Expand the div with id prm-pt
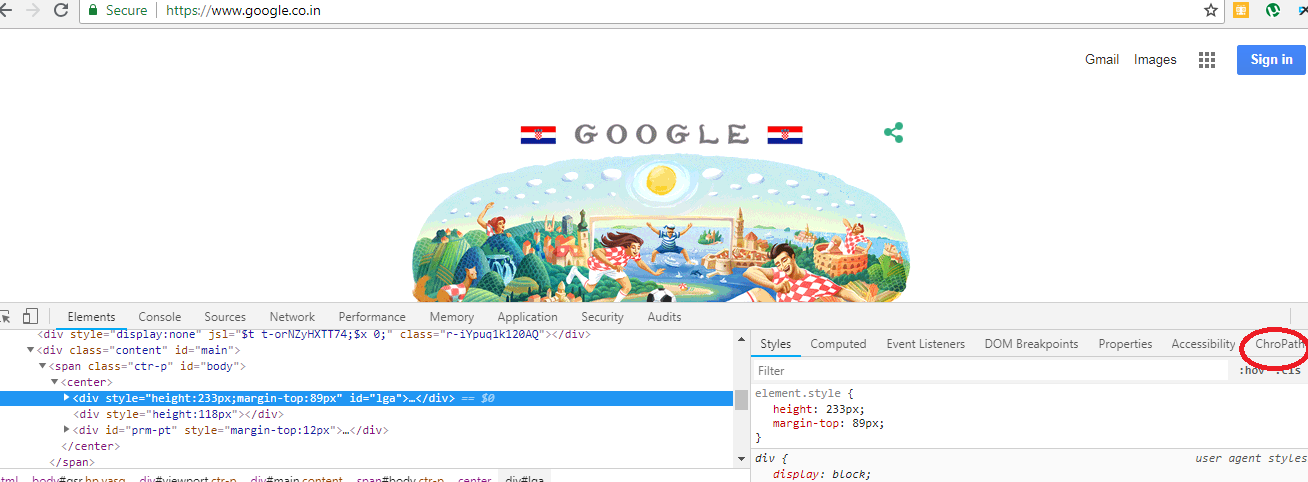 pos(67,430)
